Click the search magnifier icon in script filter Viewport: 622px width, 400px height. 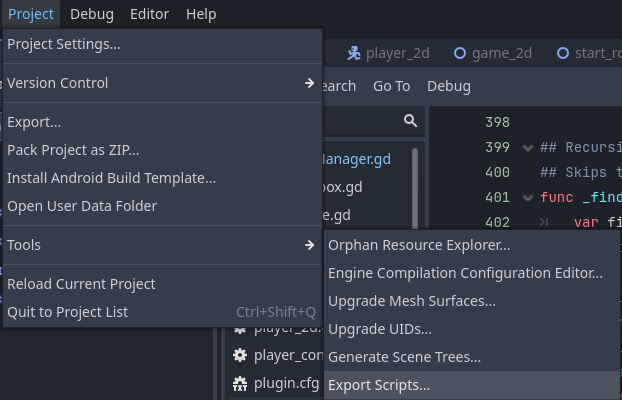(x=410, y=120)
